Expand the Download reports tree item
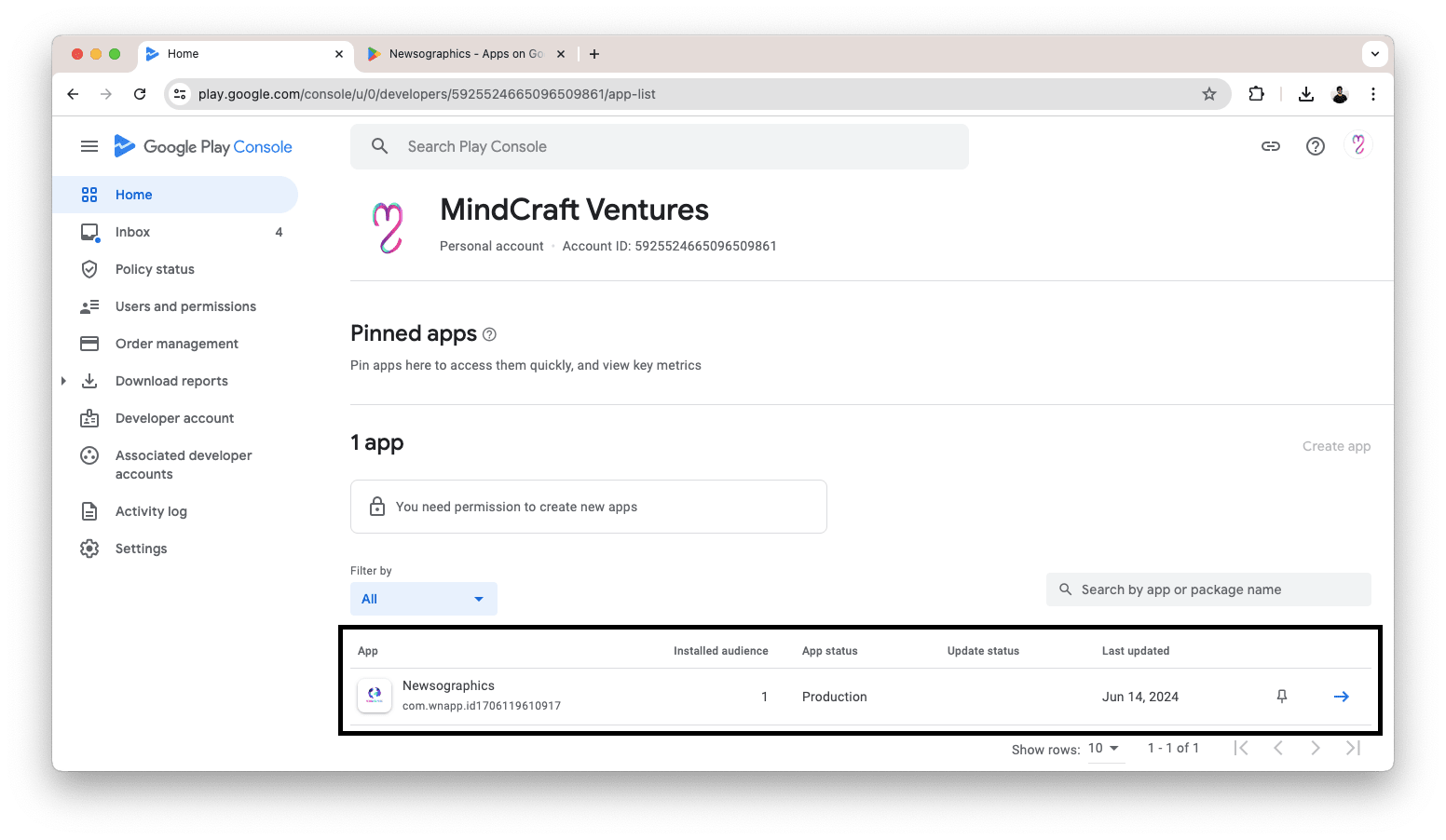 click(x=63, y=381)
